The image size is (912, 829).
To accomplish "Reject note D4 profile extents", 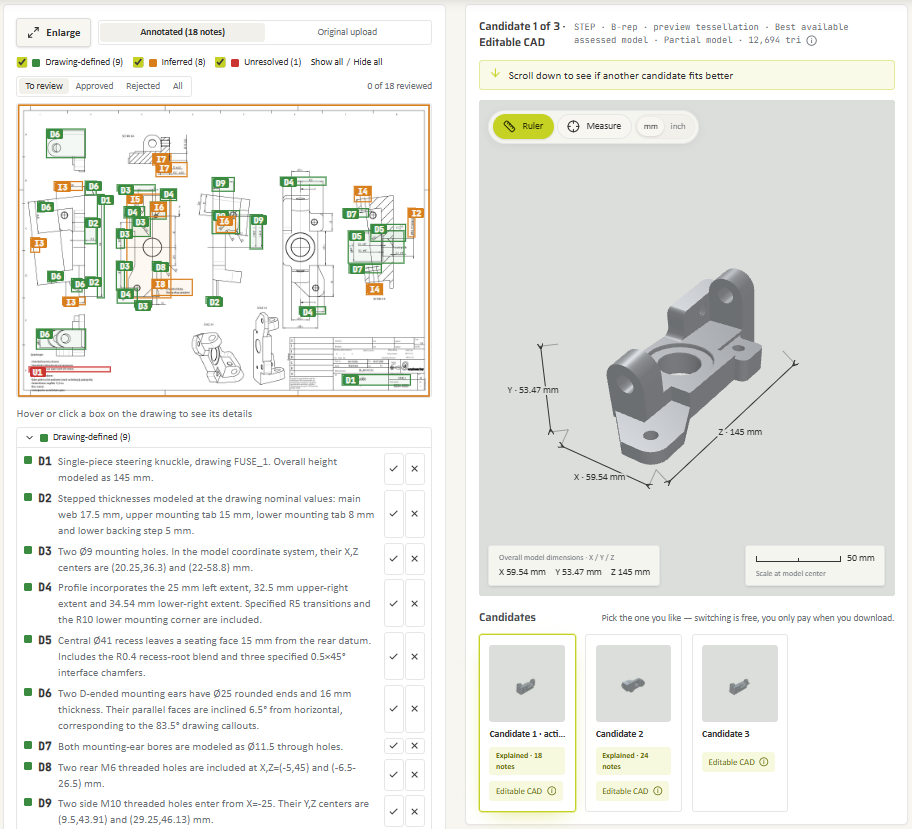I will tap(415, 604).
